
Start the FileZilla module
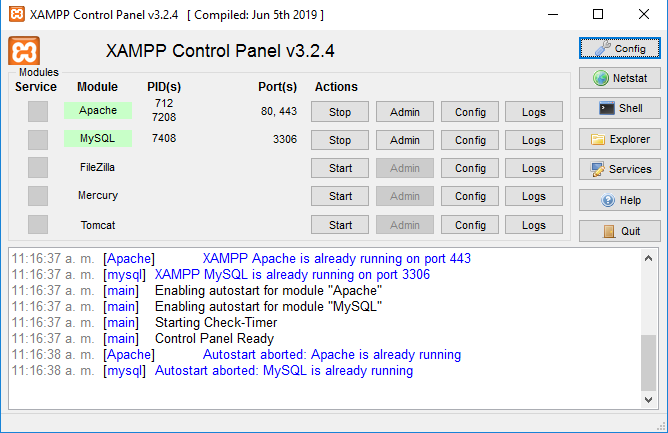pyautogui.click(x=340, y=168)
